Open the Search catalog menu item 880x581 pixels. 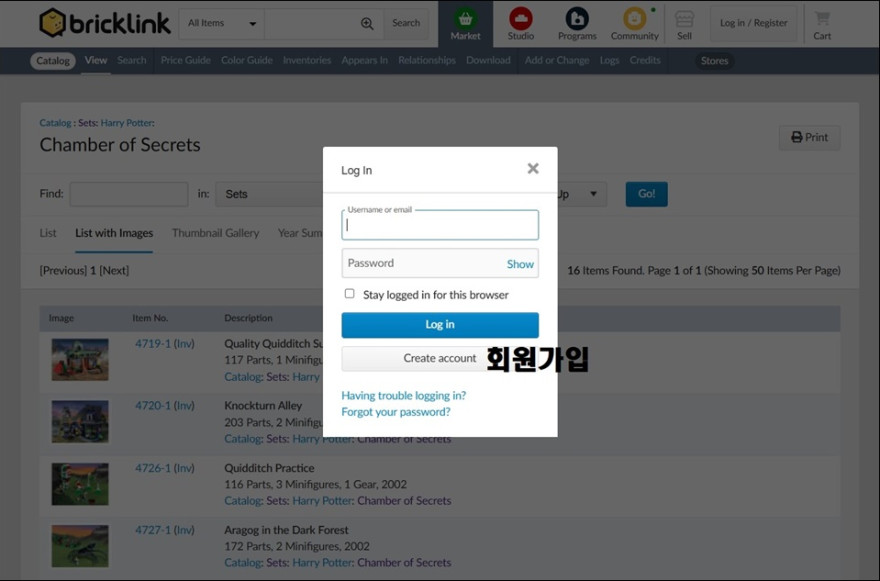pyautogui.click(x=132, y=60)
